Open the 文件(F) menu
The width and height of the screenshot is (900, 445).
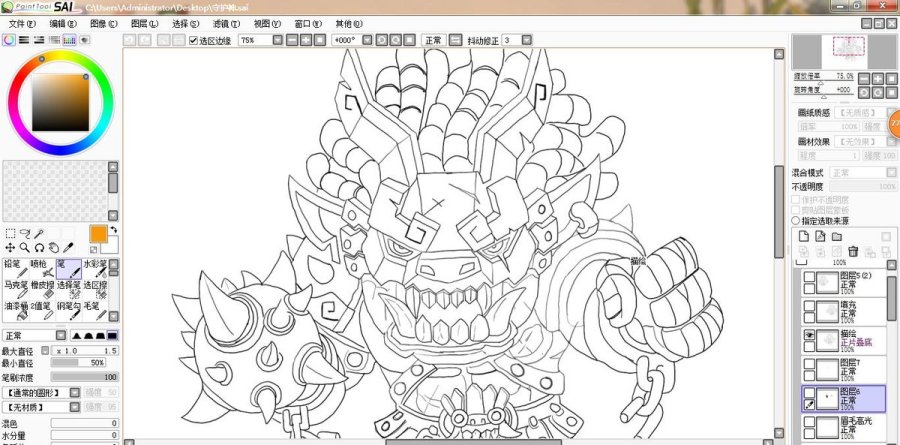22,24
